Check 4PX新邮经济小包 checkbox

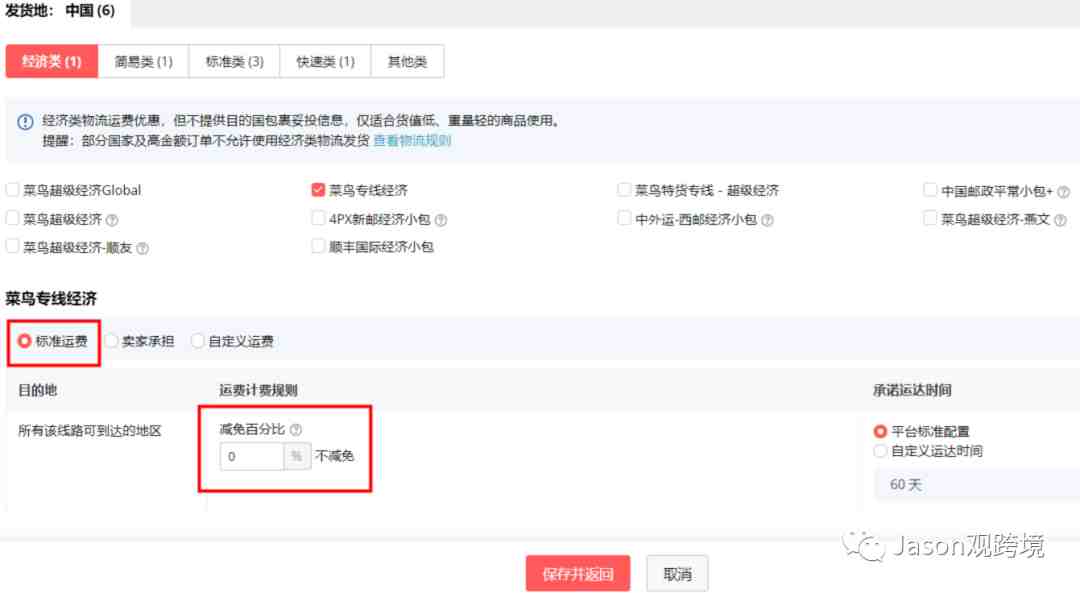point(318,218)
